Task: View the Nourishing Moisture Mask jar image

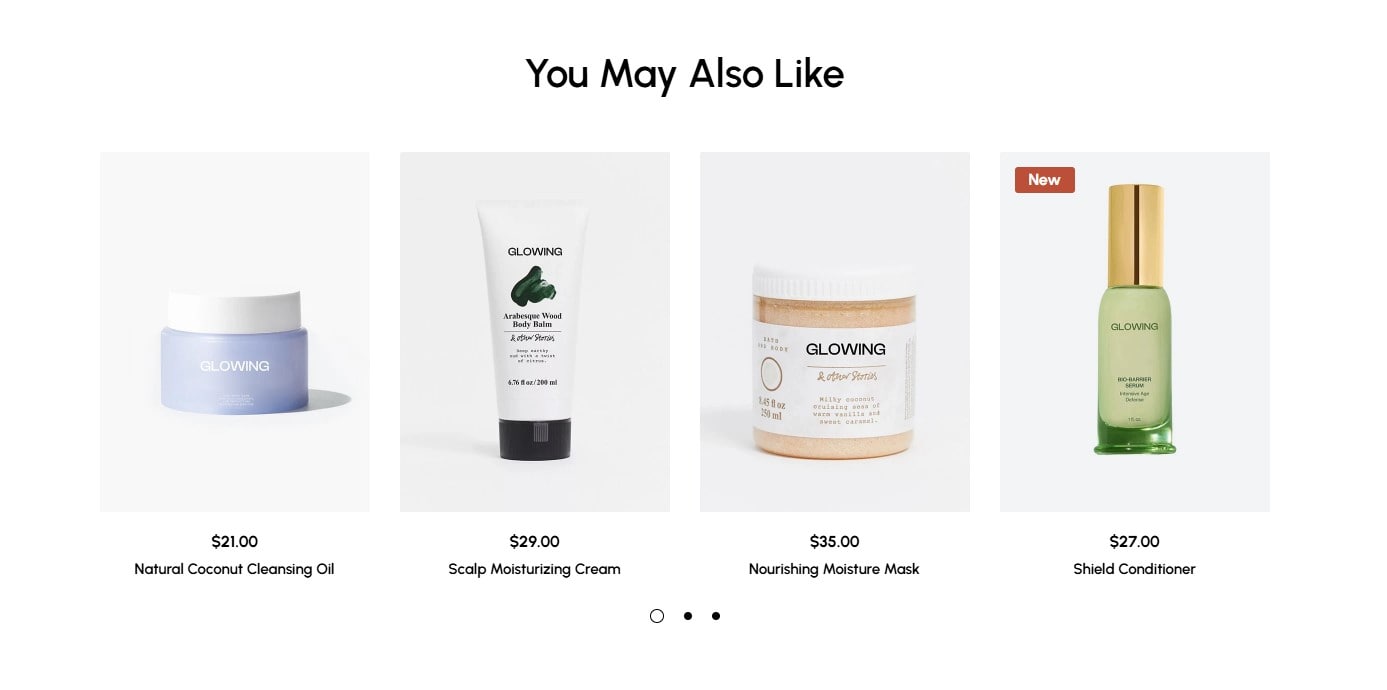Action: 834,332
